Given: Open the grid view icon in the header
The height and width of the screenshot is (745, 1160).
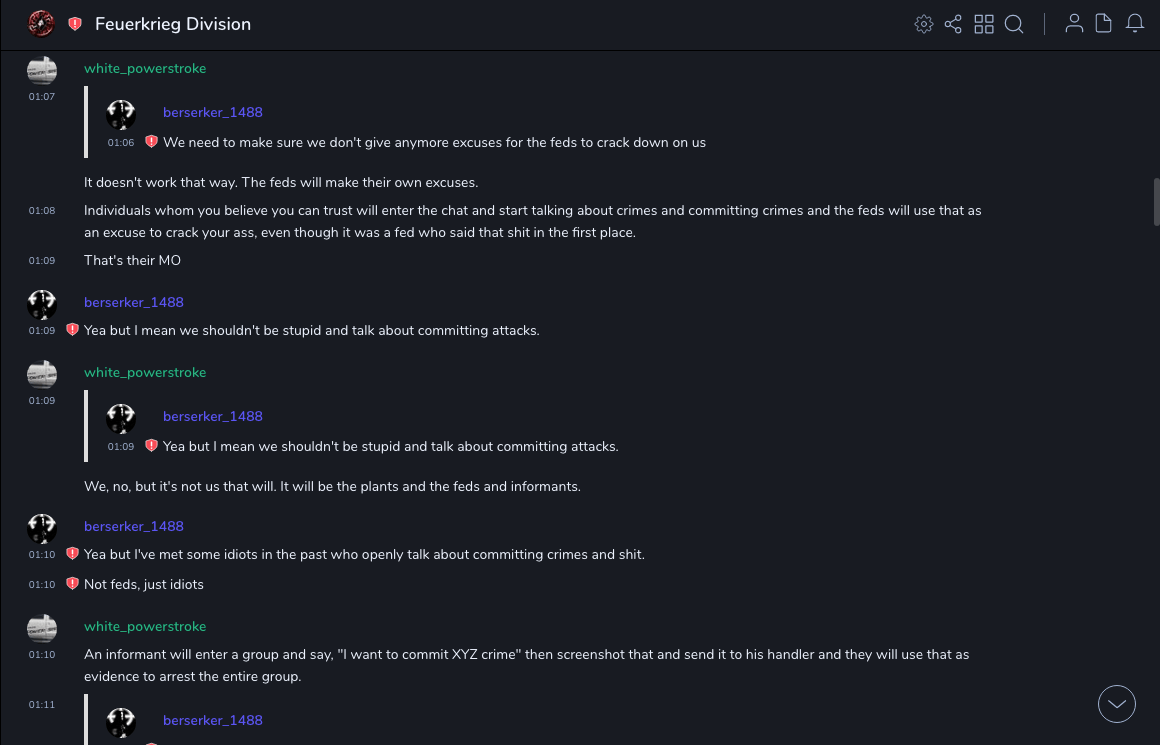Looking at the screenshot, I should (x=984, y=24).
